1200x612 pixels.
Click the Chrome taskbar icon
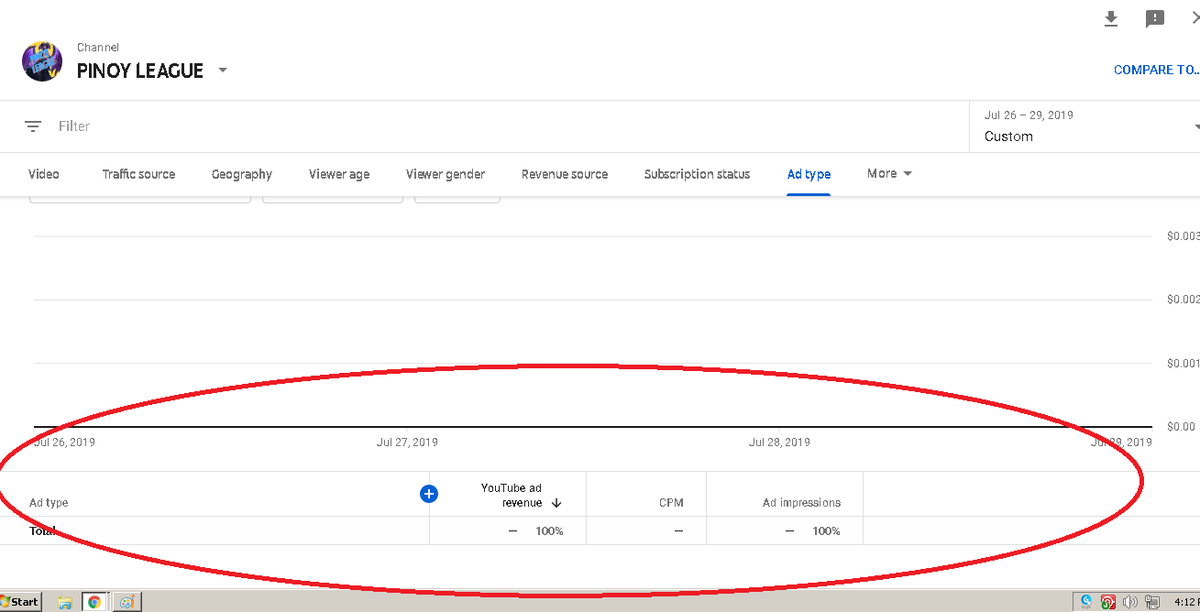[x=95, y=602]
